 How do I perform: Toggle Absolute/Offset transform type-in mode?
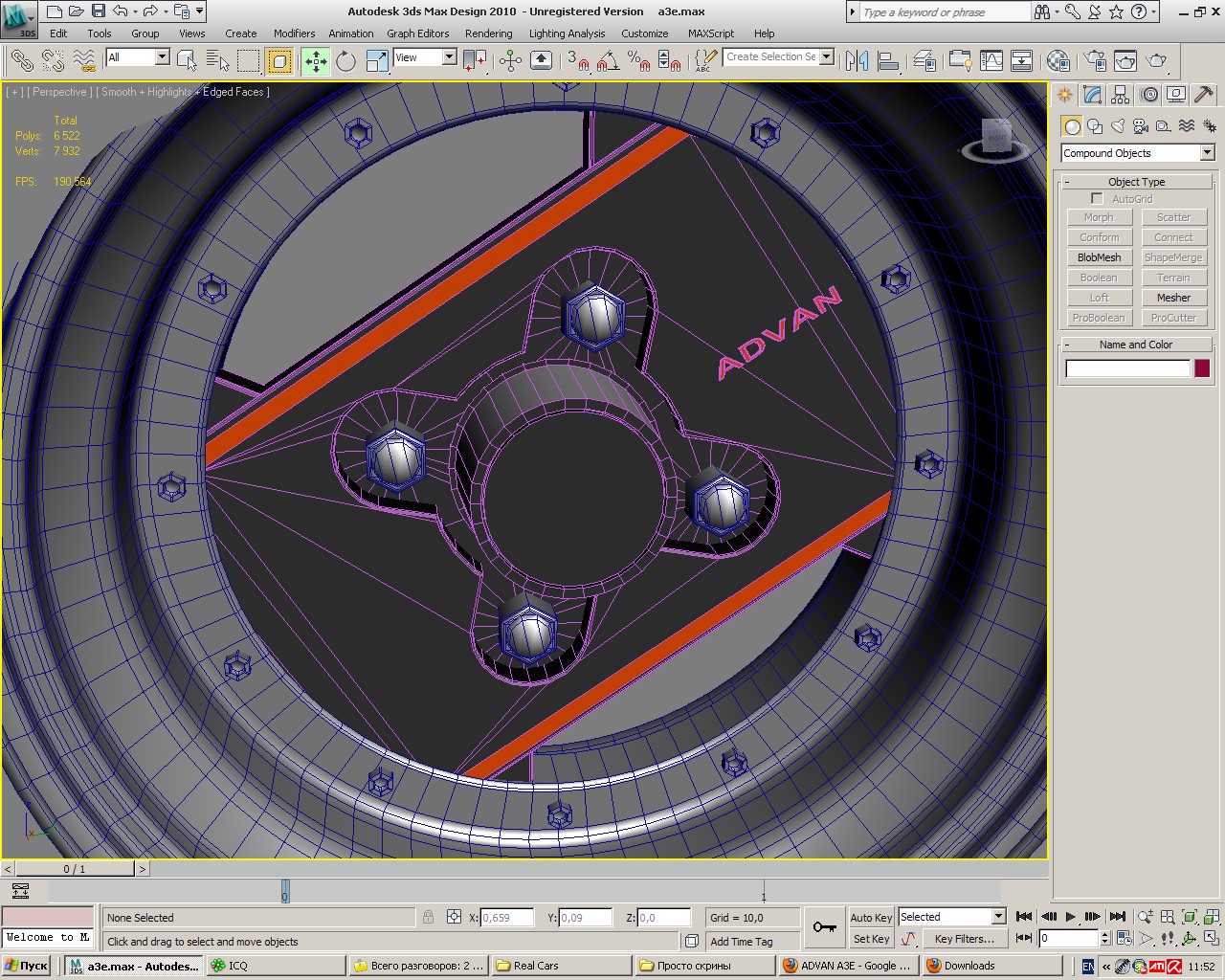point(454,917)
